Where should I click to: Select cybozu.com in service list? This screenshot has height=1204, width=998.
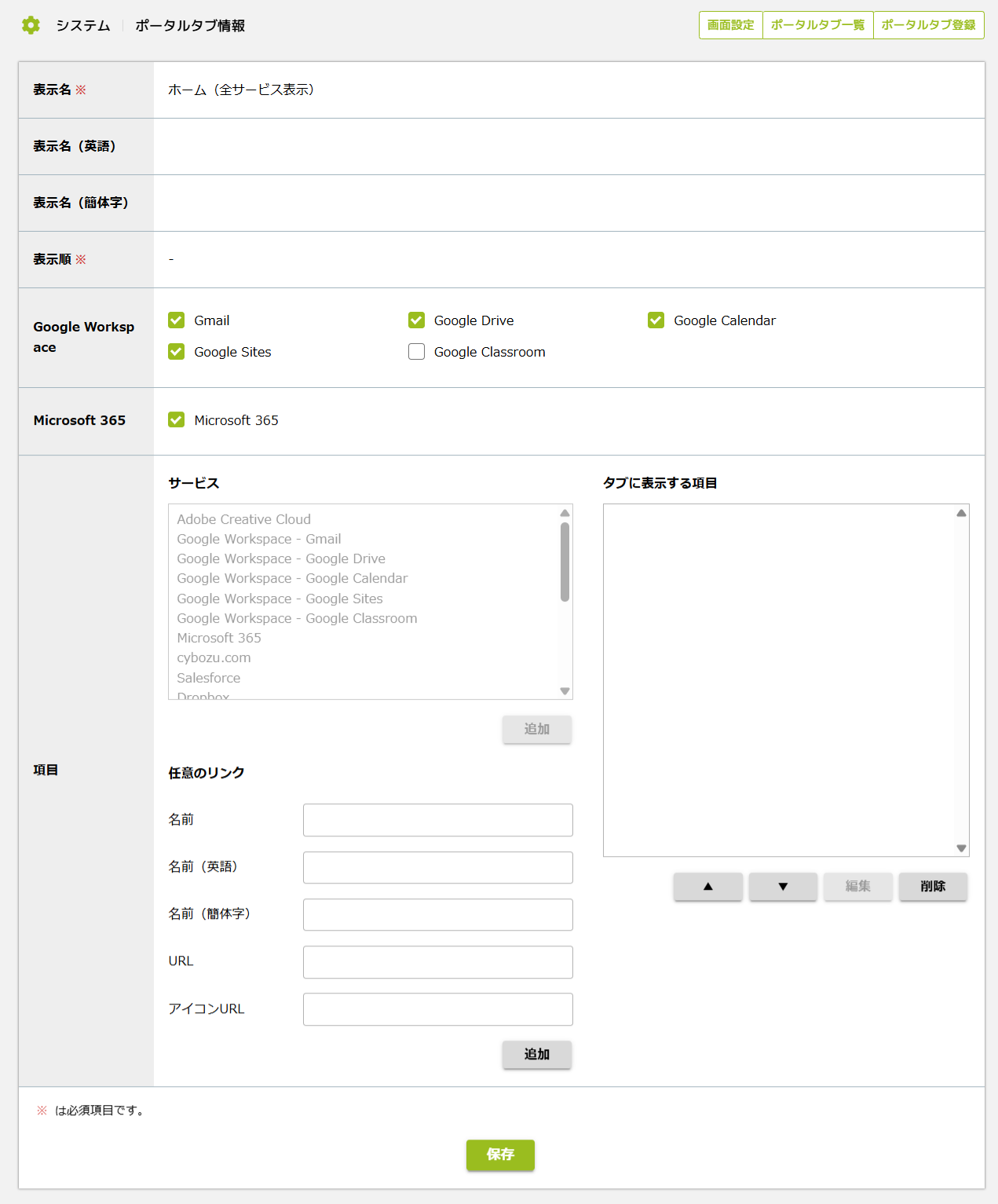(x=214, y=657)
